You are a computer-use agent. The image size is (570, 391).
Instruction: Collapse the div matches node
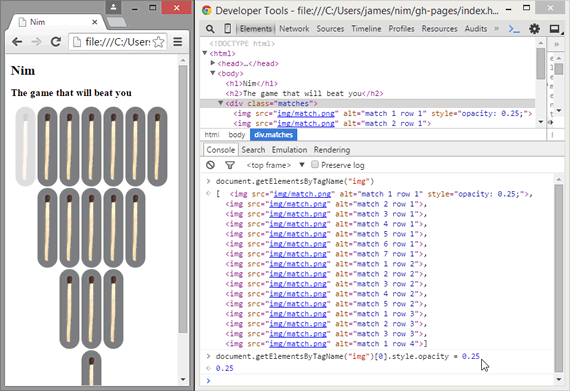pos(221,103)
